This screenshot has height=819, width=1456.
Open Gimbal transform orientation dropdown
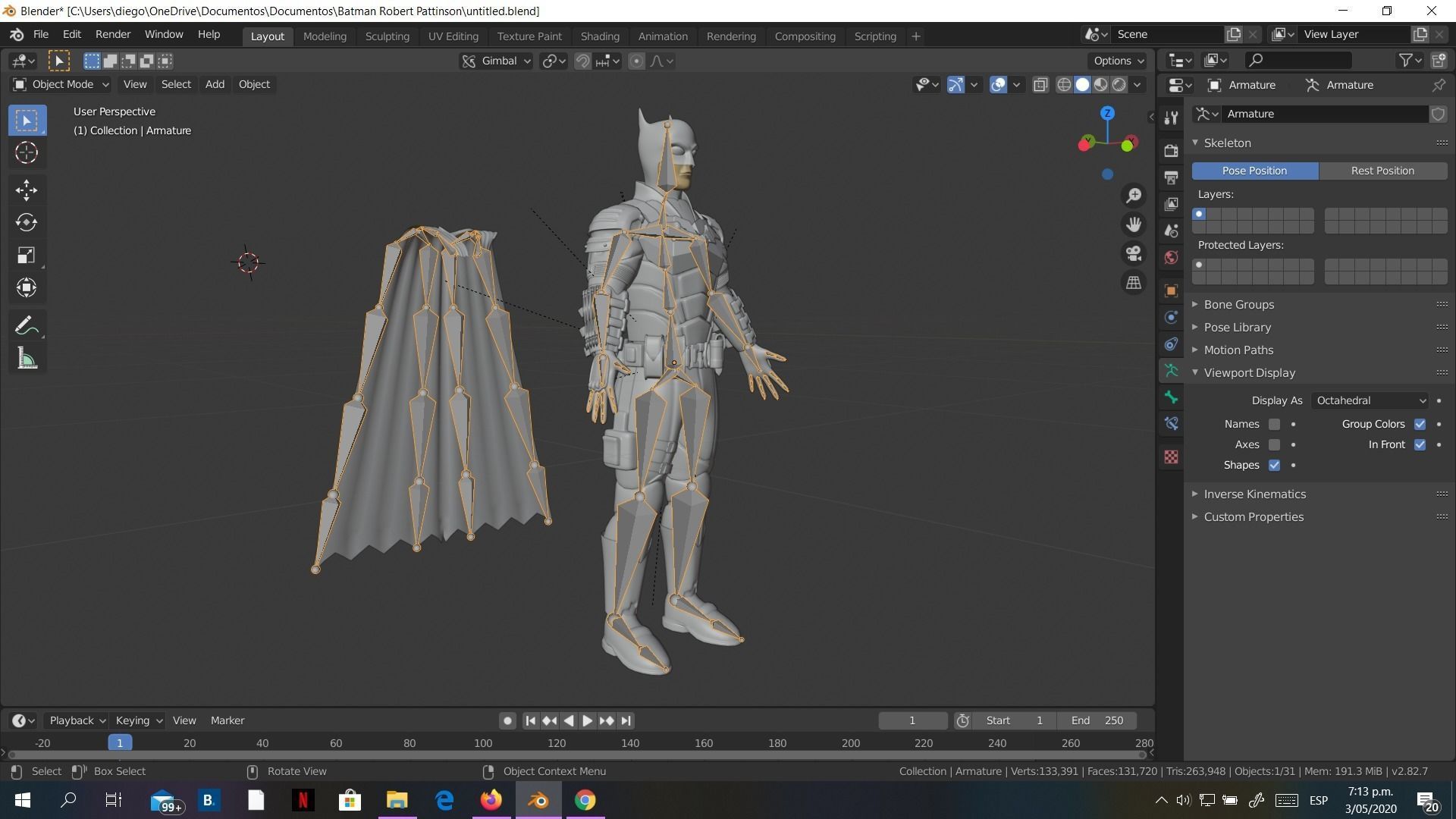pos(496,61)
